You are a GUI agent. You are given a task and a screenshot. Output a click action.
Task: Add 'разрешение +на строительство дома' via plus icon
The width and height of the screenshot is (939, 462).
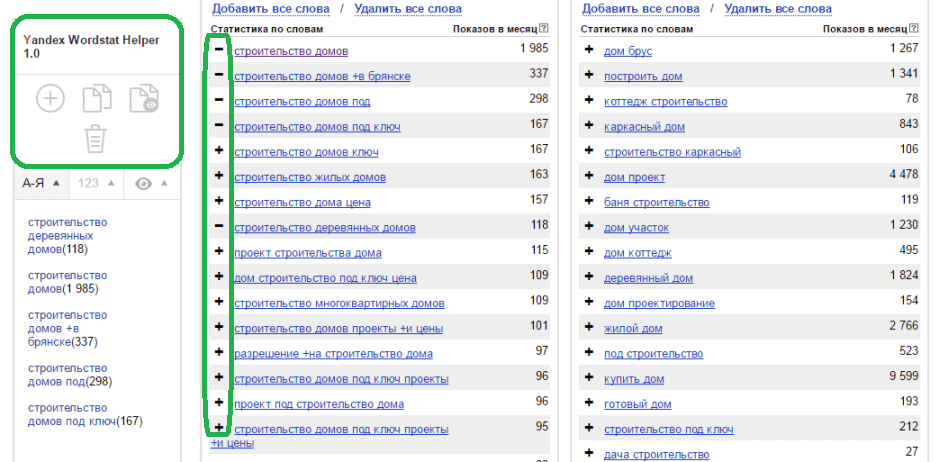(219, 352)
